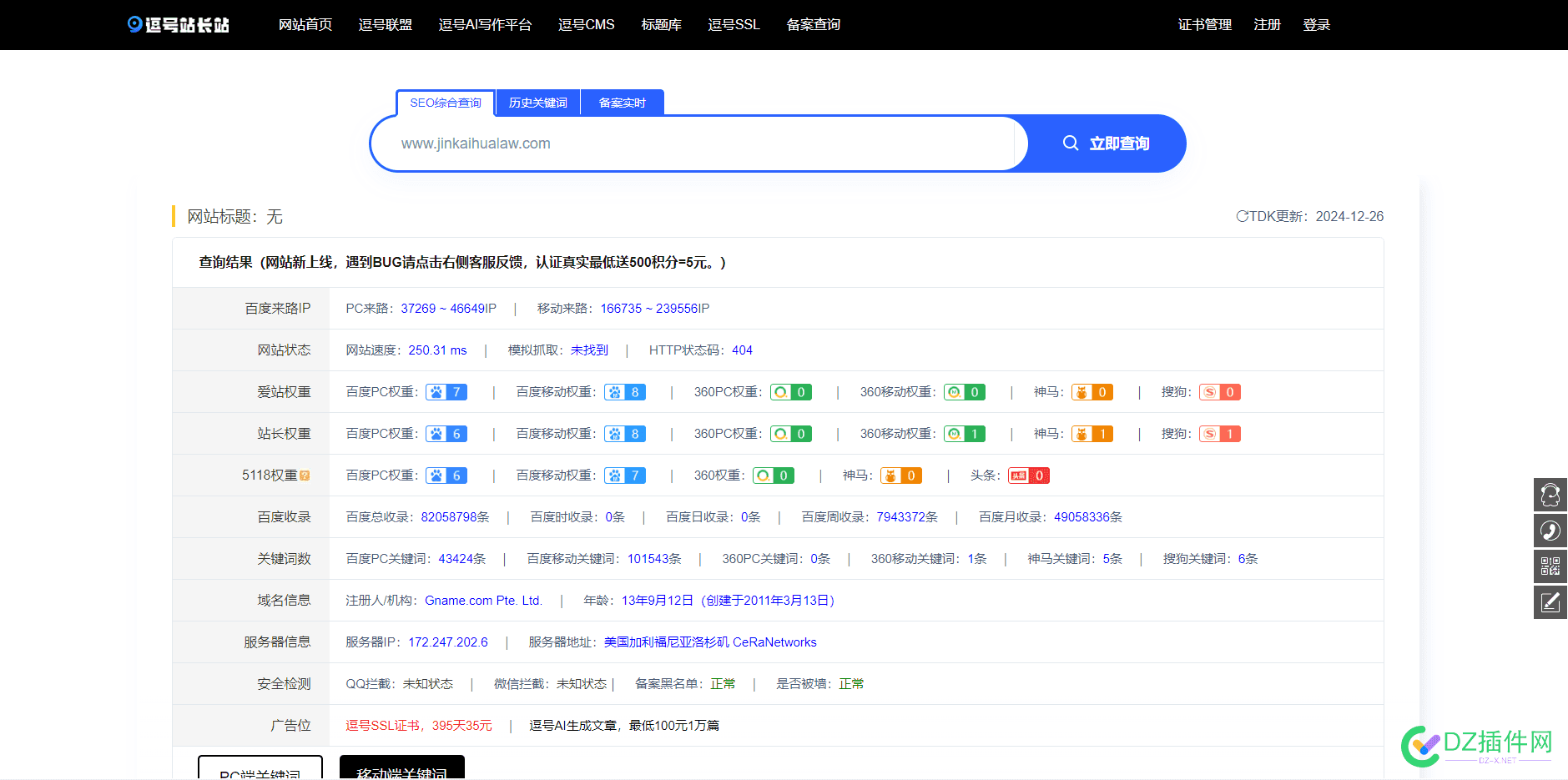The image size is (1568, 780).
Task: Click 站长权重 百度移动权重 badge 8
Action: [625, 434]
